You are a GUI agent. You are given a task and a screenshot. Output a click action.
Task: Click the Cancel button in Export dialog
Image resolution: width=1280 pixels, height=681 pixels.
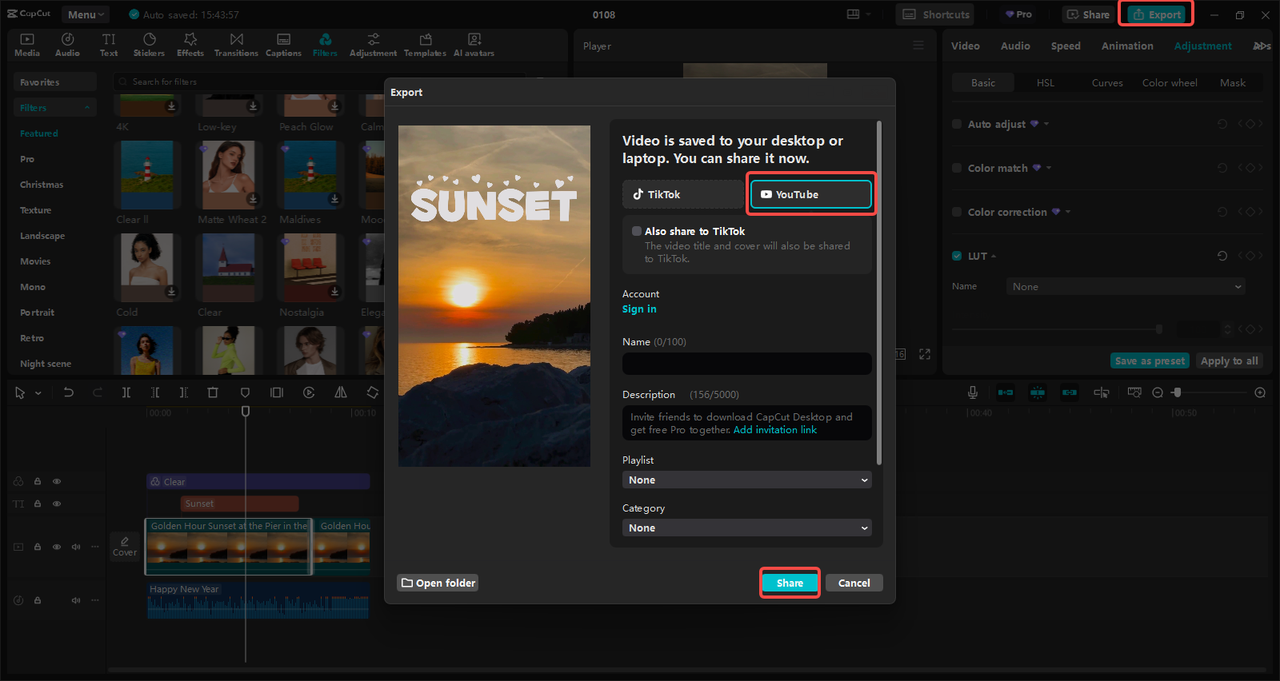pos(854,583)
